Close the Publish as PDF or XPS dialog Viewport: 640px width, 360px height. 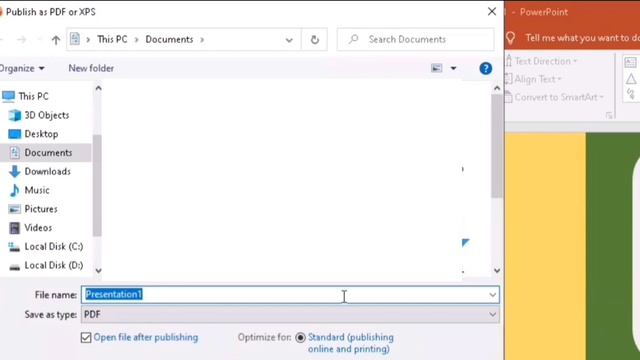tap(492, 11)
